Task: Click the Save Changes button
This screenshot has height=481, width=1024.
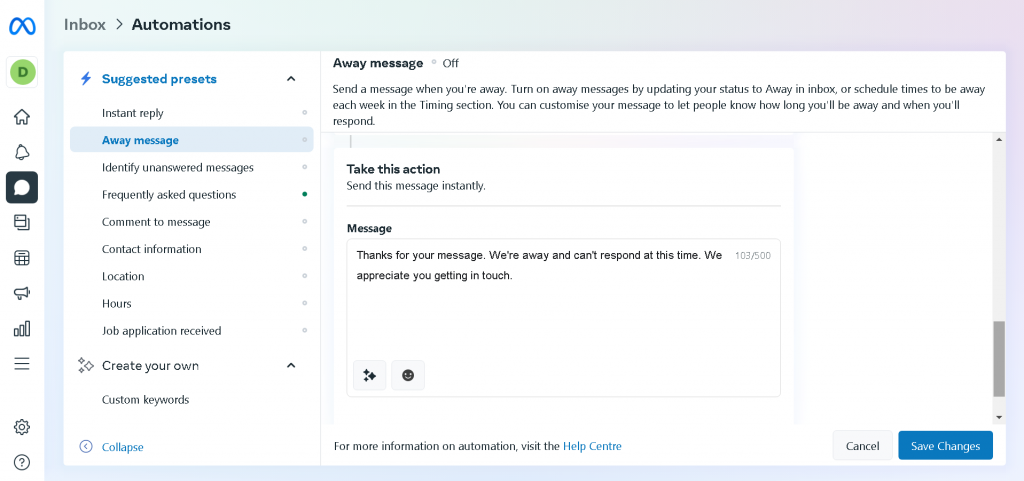Action: 945,446
